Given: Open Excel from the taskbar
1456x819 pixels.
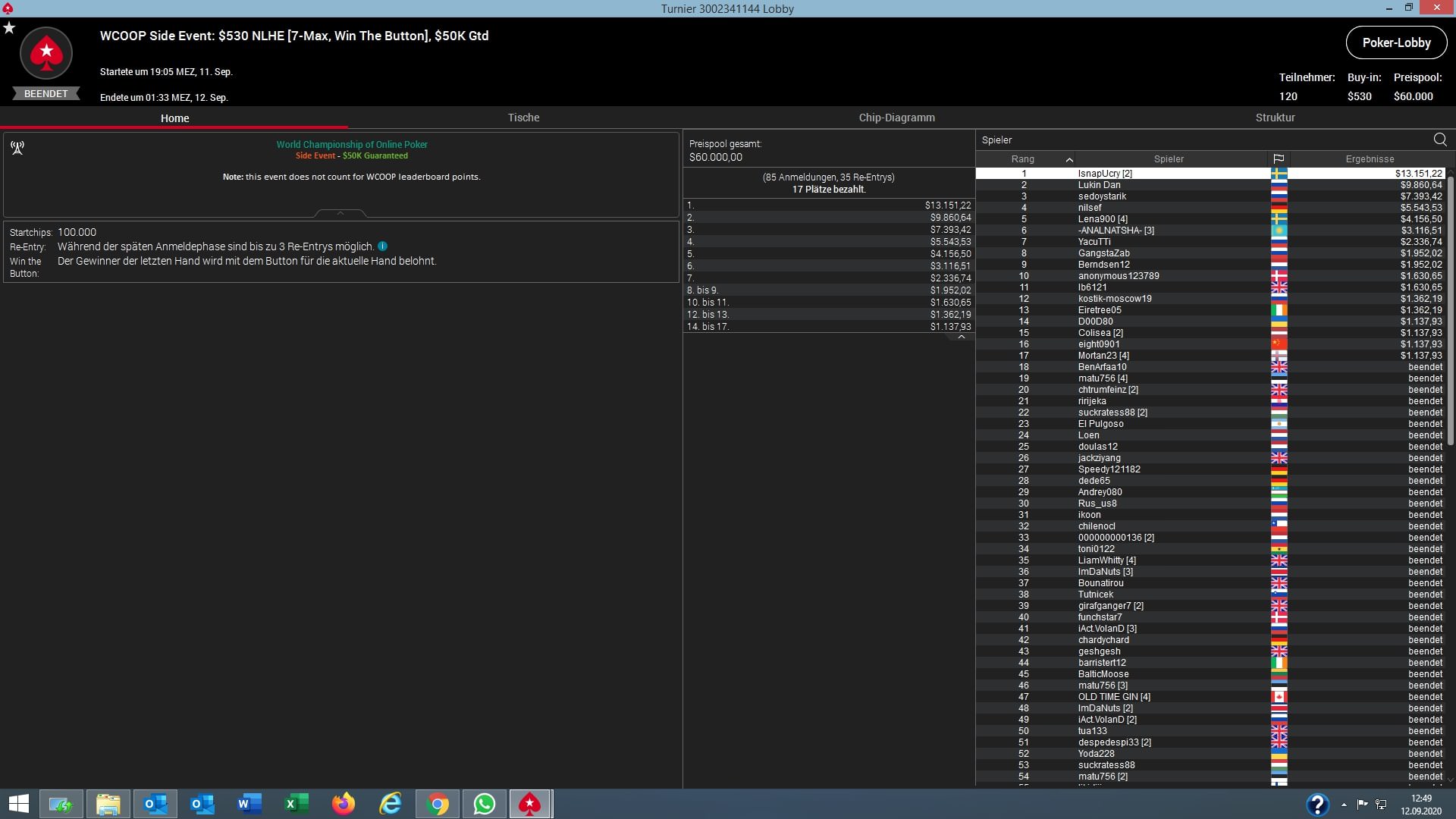Looking at the screenshot, I should [297, 804].
